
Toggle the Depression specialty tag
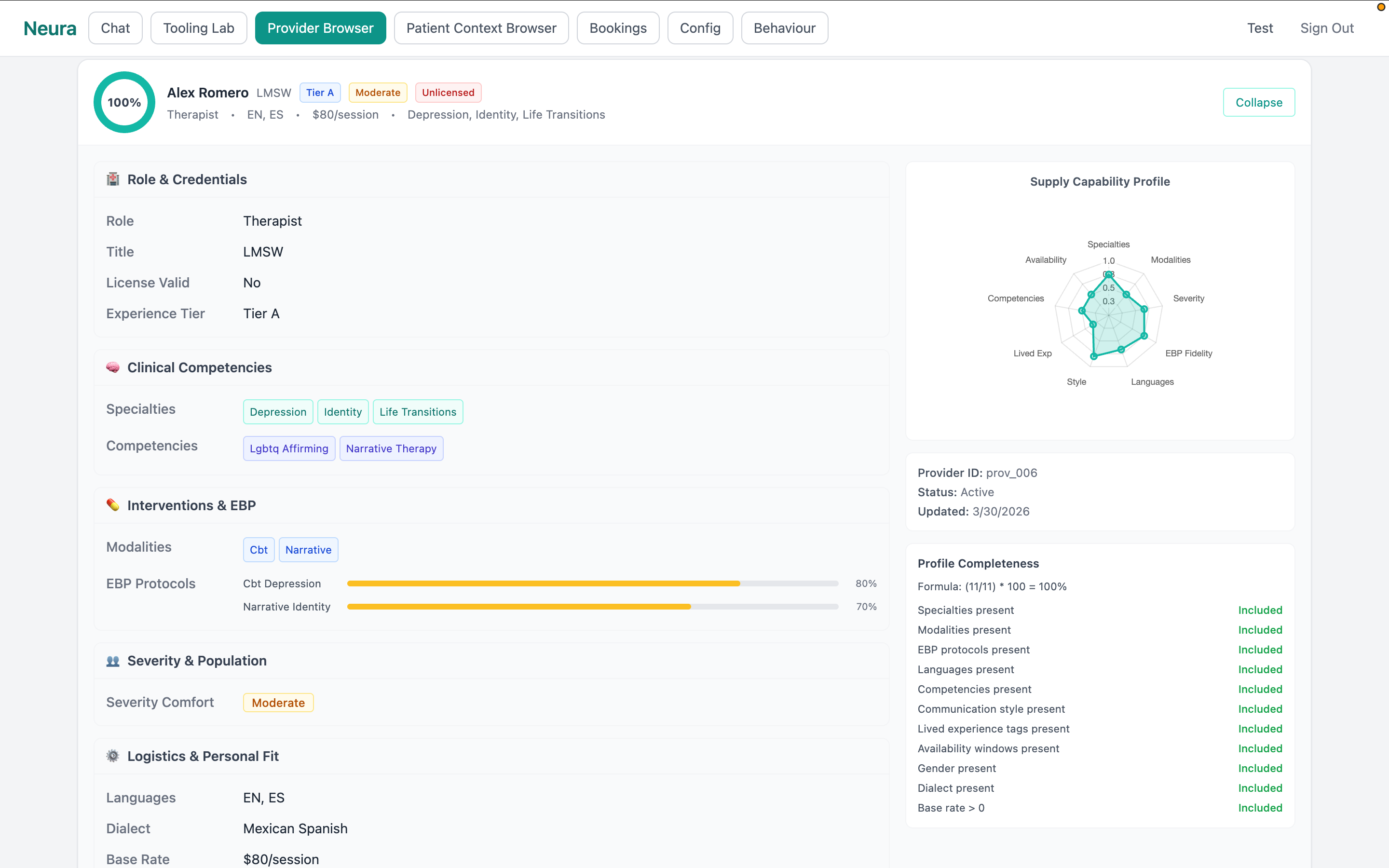point(278,412)
